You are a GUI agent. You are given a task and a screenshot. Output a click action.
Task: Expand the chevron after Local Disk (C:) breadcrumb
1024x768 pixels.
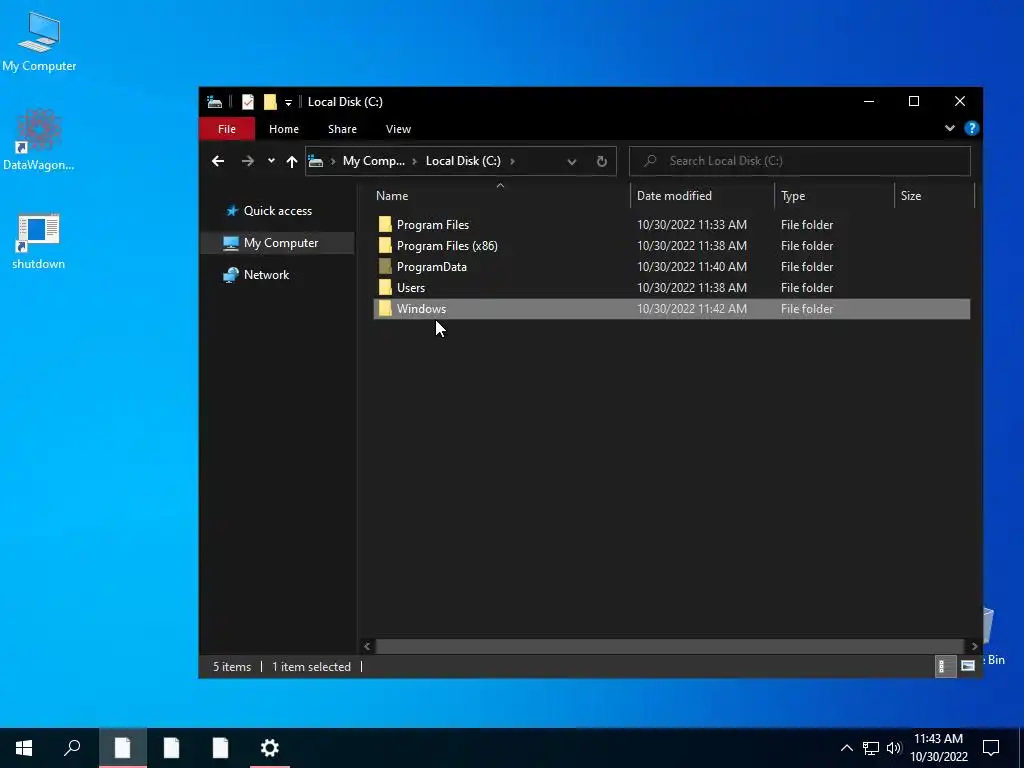pos(512,161)
